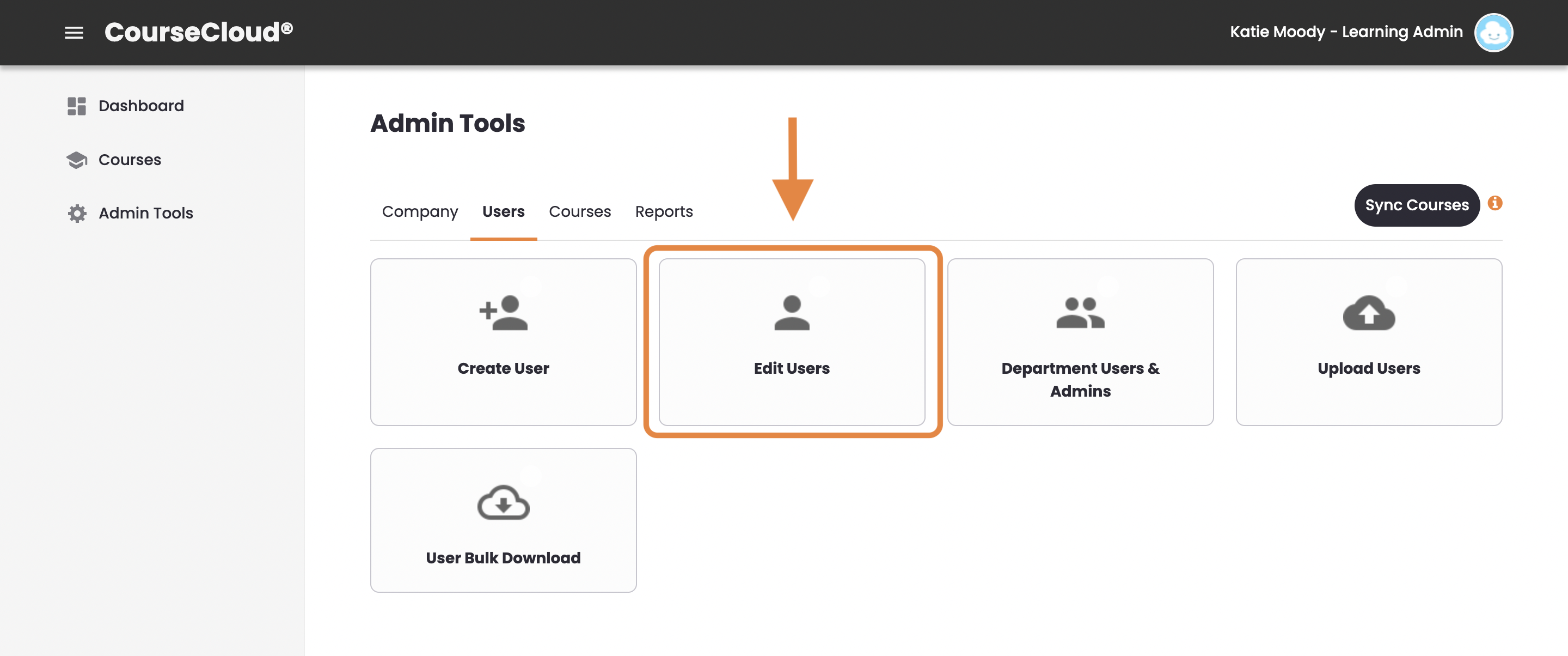Switch to the Company tab
The height and width of the screenshot is (656, 1568).
[x=419, y=211]
